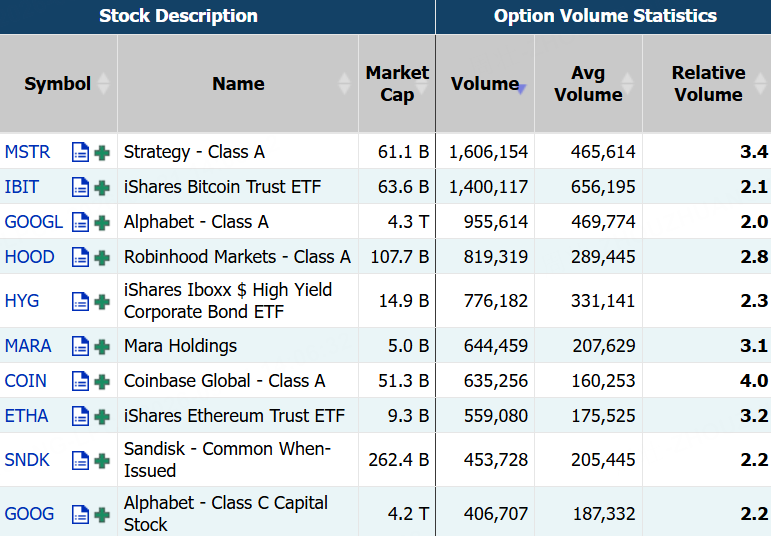Add MARA with the green plus icon

click(102, 347)
